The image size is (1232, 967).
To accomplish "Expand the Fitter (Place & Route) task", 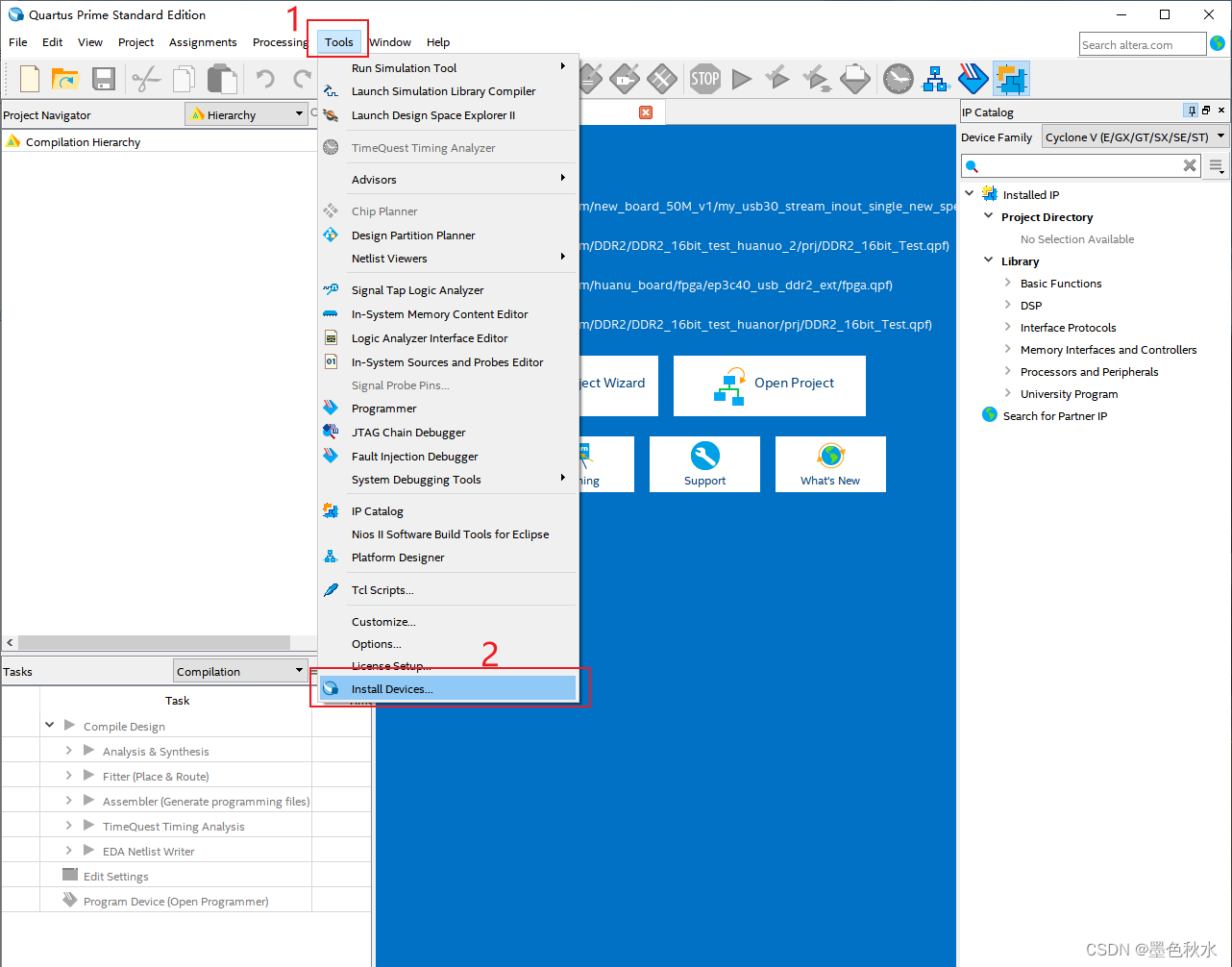I will point(68,775).
